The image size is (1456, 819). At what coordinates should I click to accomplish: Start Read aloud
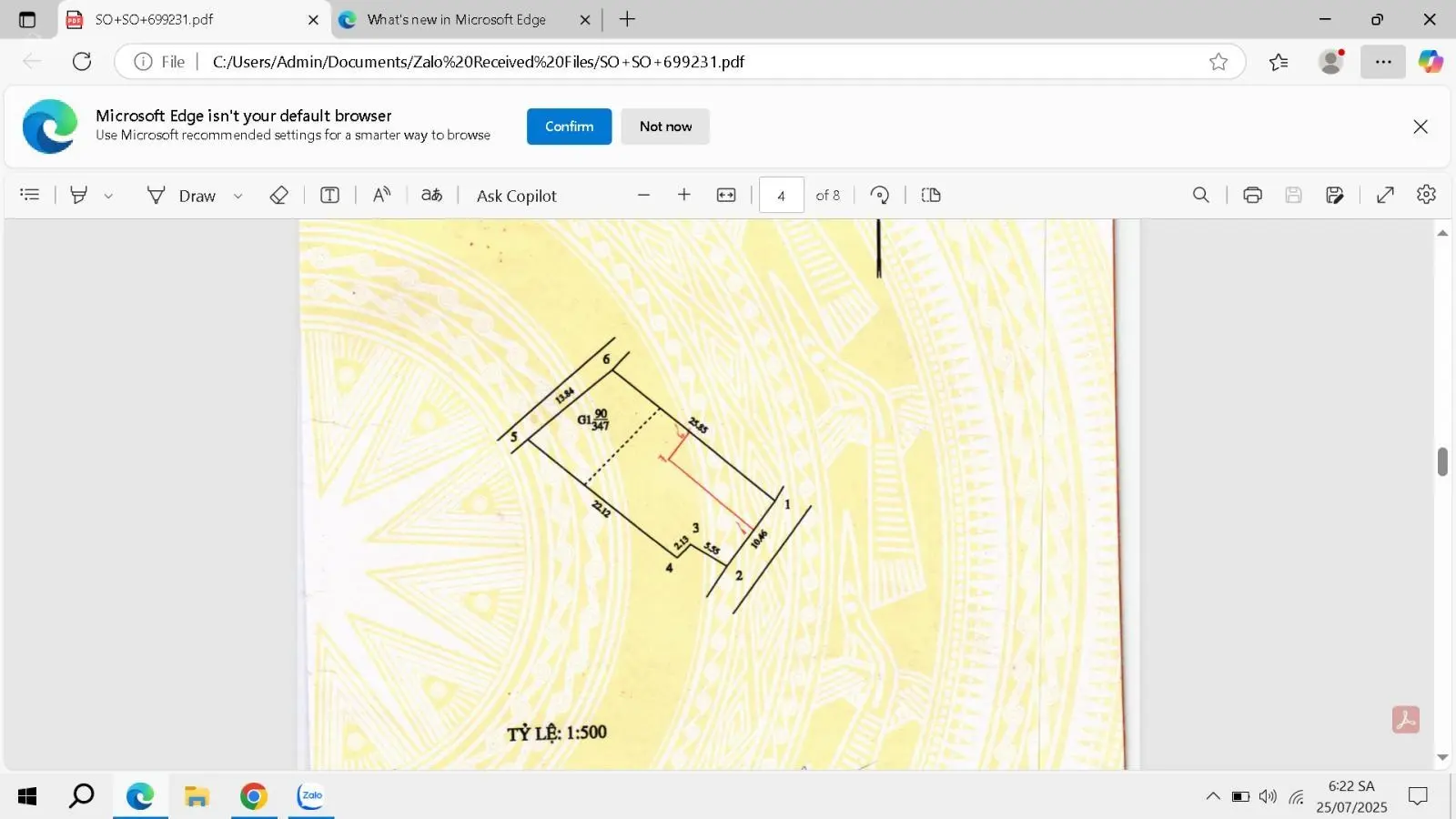pos(382,195)
